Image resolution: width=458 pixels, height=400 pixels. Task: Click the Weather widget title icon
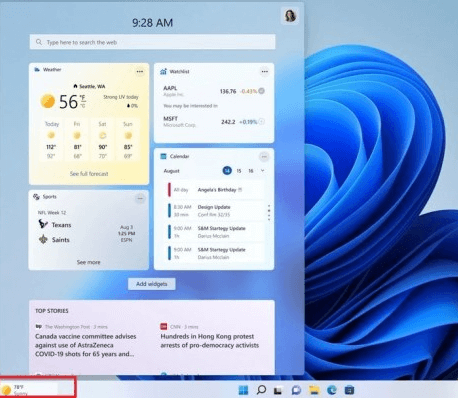tap(37, 69)
